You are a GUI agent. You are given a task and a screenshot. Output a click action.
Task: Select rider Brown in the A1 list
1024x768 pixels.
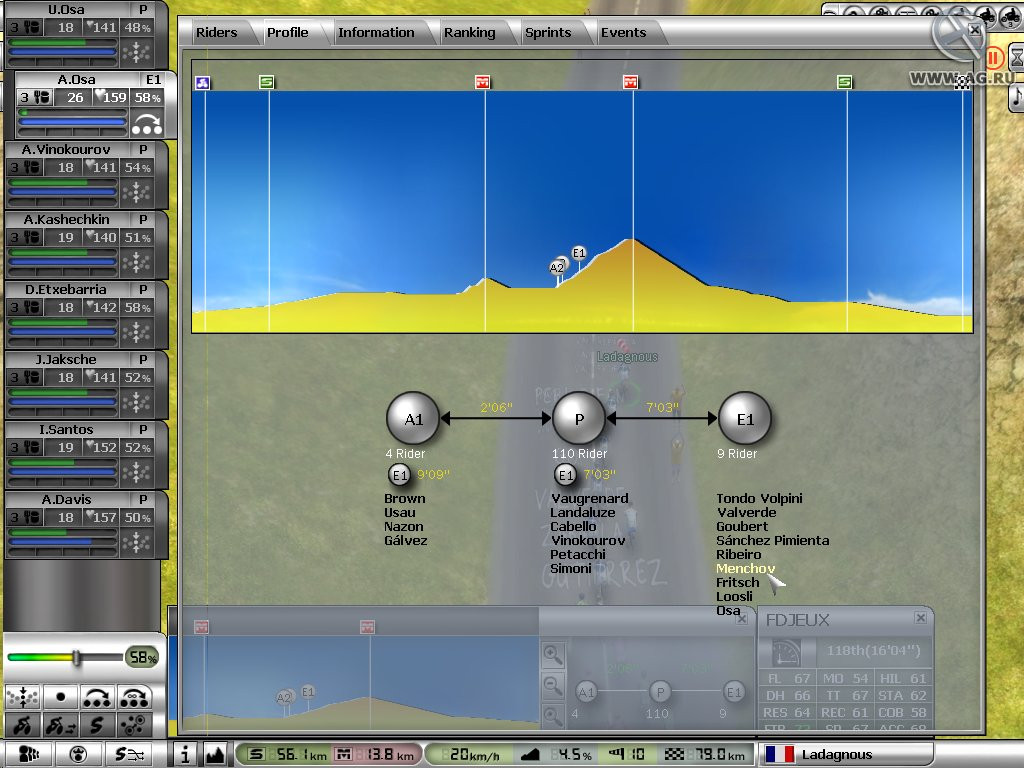[405, 498]
